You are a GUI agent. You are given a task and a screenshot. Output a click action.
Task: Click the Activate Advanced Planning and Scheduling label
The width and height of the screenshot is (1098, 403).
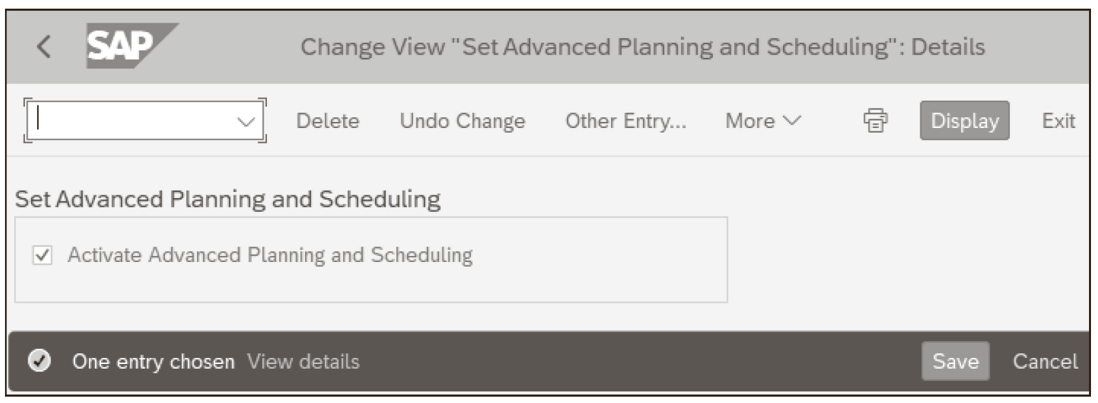click(x=270, y=255)
